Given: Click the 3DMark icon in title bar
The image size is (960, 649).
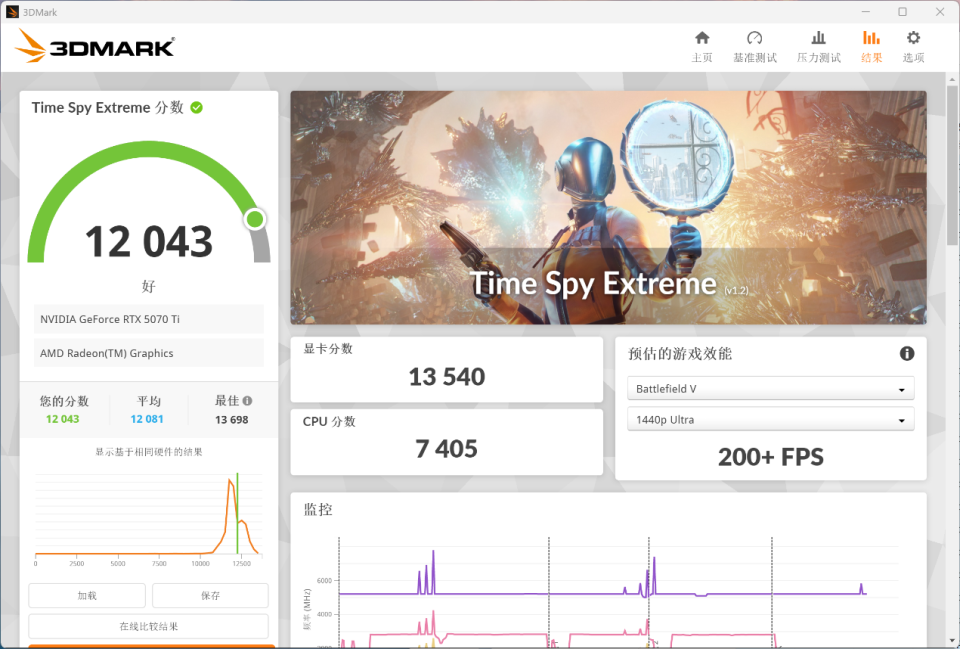Looking at the screenshot, I should click(x=12, y=12).
